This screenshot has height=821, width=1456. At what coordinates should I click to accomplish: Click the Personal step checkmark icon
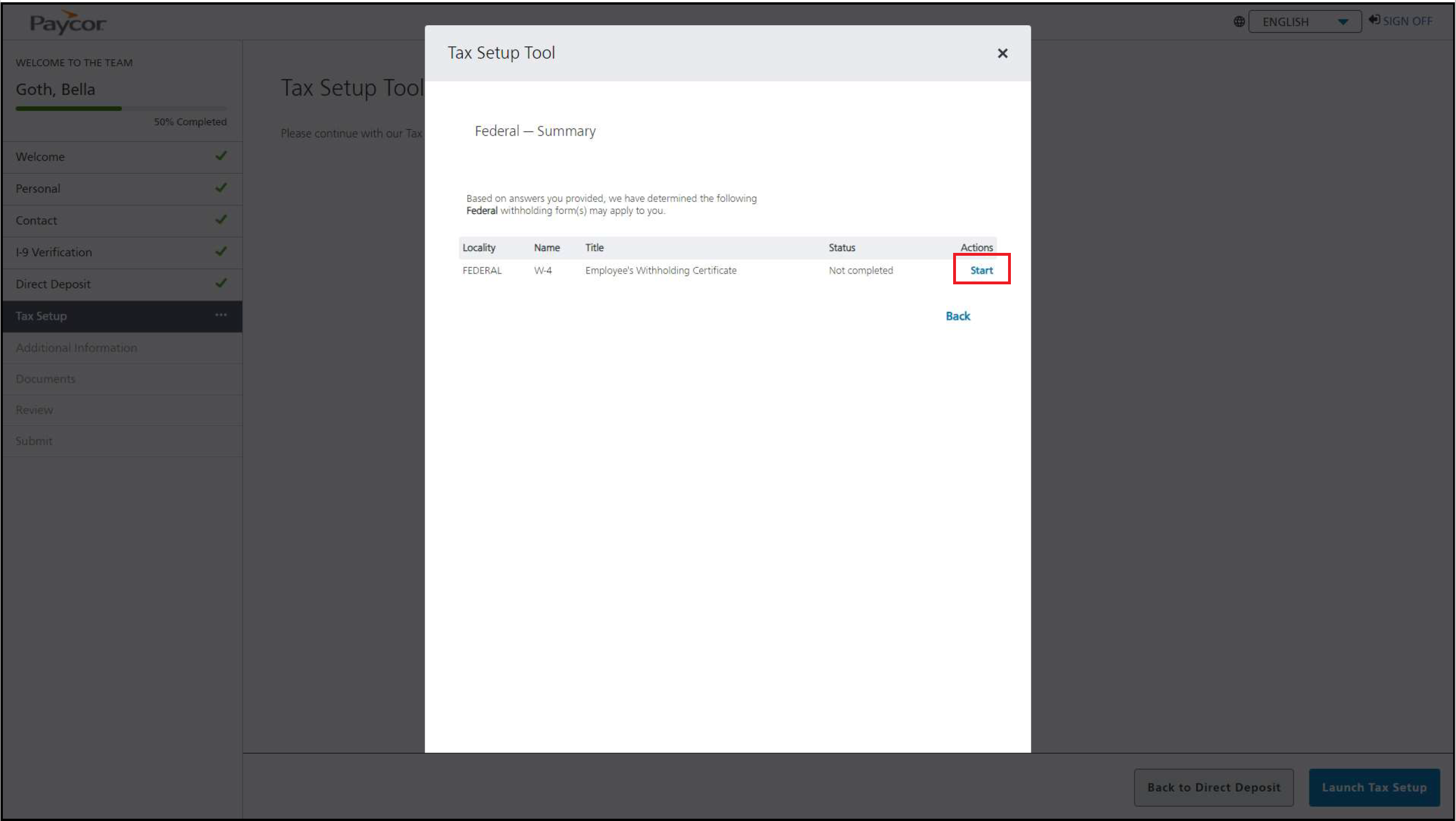221,188
